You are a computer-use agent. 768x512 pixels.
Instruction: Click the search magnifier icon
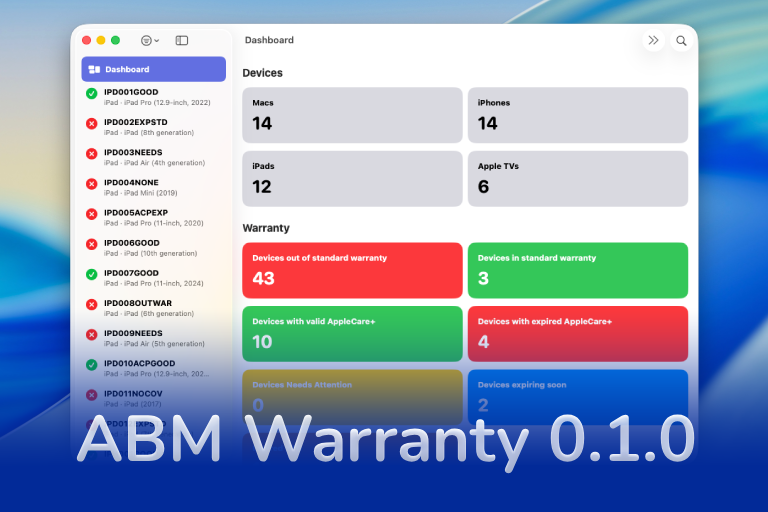(681, 41)
